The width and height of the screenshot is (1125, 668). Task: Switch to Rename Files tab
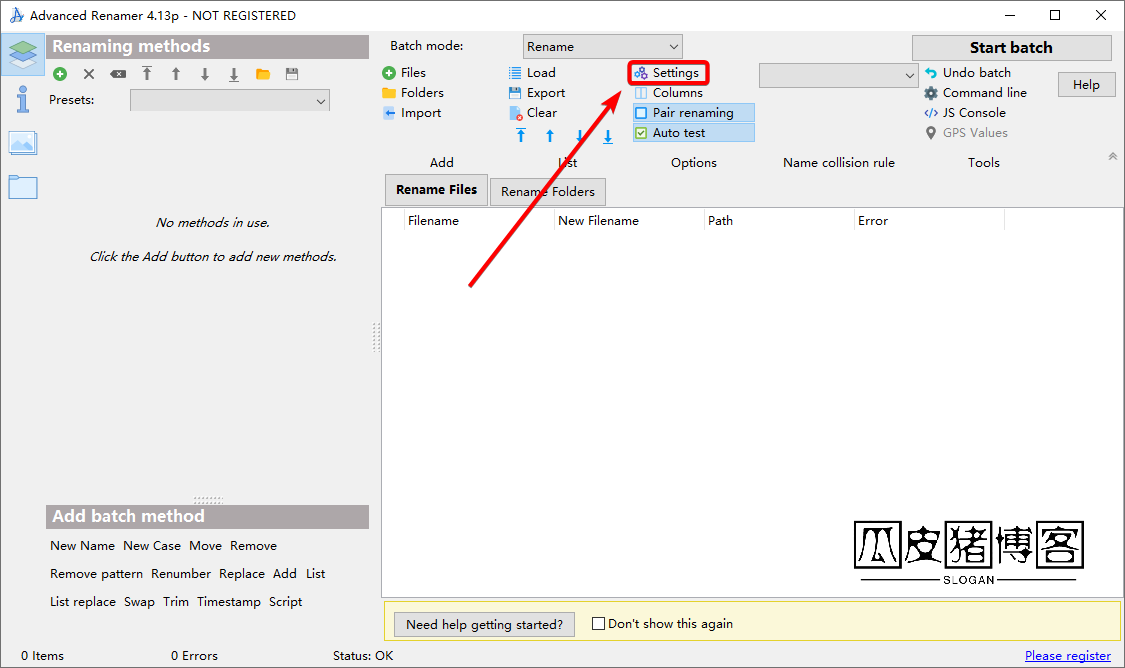click(x=436, y=189)
